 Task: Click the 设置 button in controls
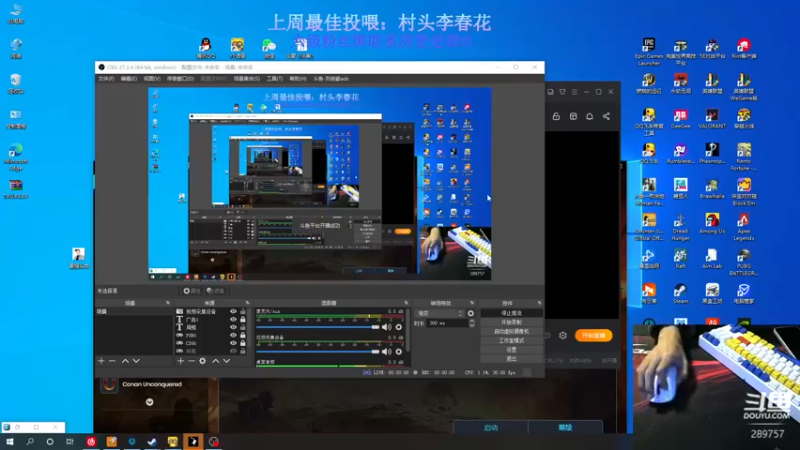pyautogui.click(x=511, y=349)
